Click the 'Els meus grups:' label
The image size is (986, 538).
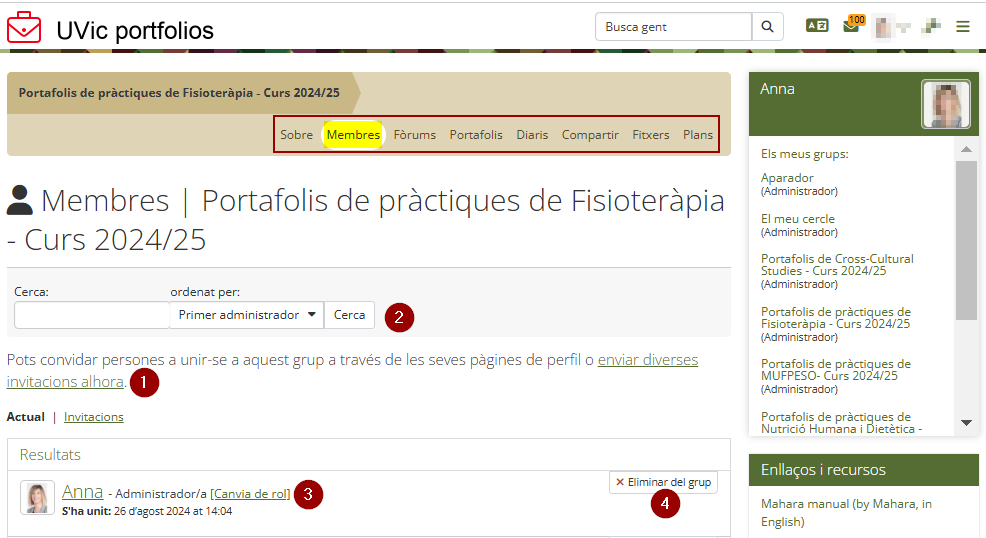pyautogui.click(x=804, y=154)
